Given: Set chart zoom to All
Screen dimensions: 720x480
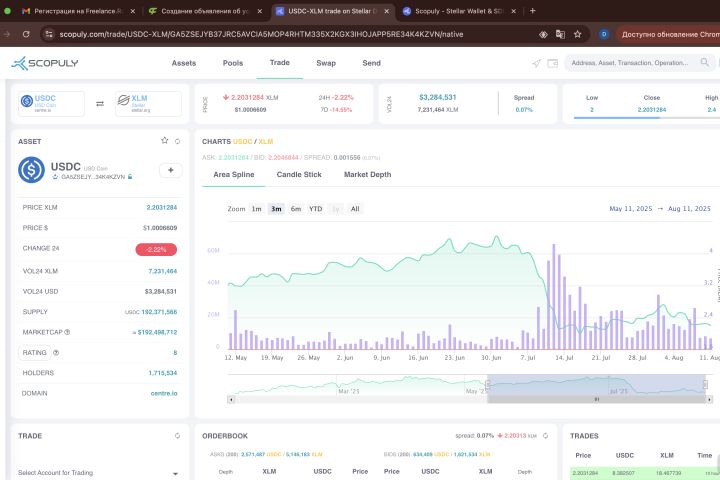Looking at the screenshot, I should click(x=355, y=209).
